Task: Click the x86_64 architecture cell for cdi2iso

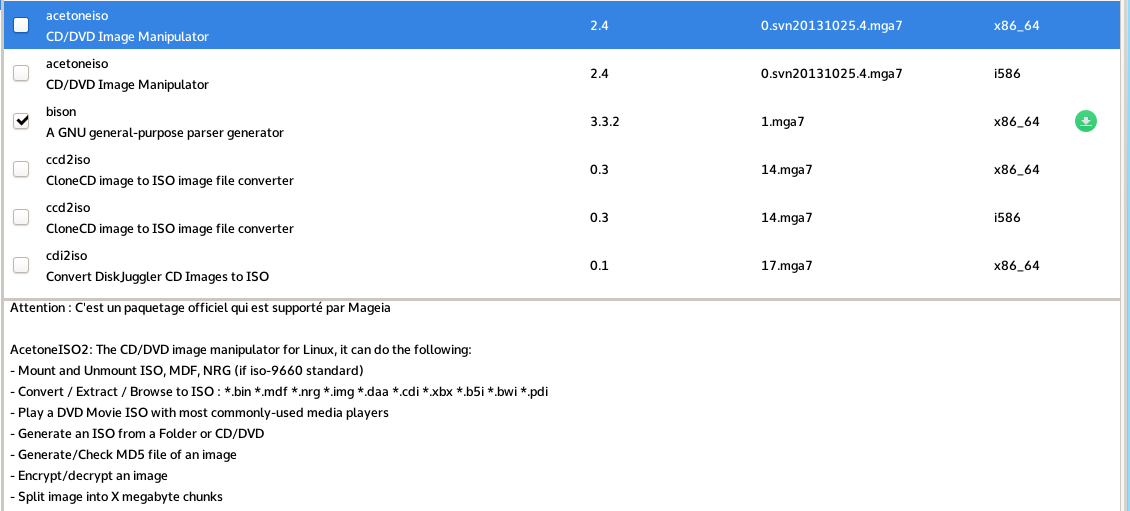Action: pos(1016,266)
